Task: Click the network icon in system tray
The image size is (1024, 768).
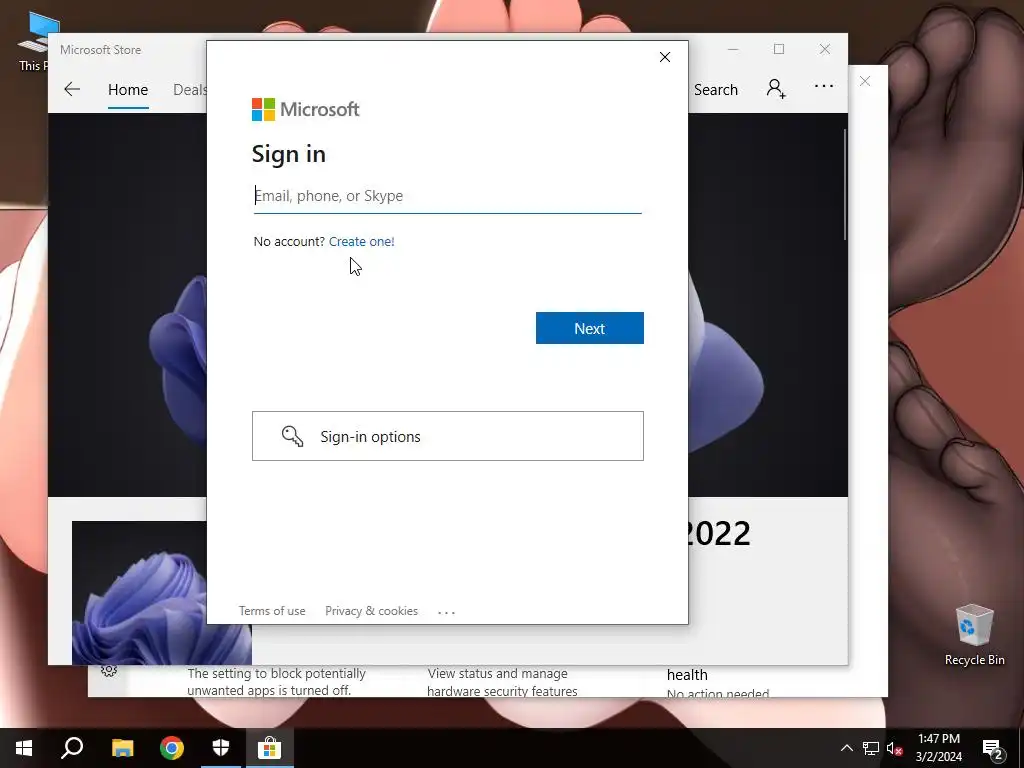Action: (871, 748)
